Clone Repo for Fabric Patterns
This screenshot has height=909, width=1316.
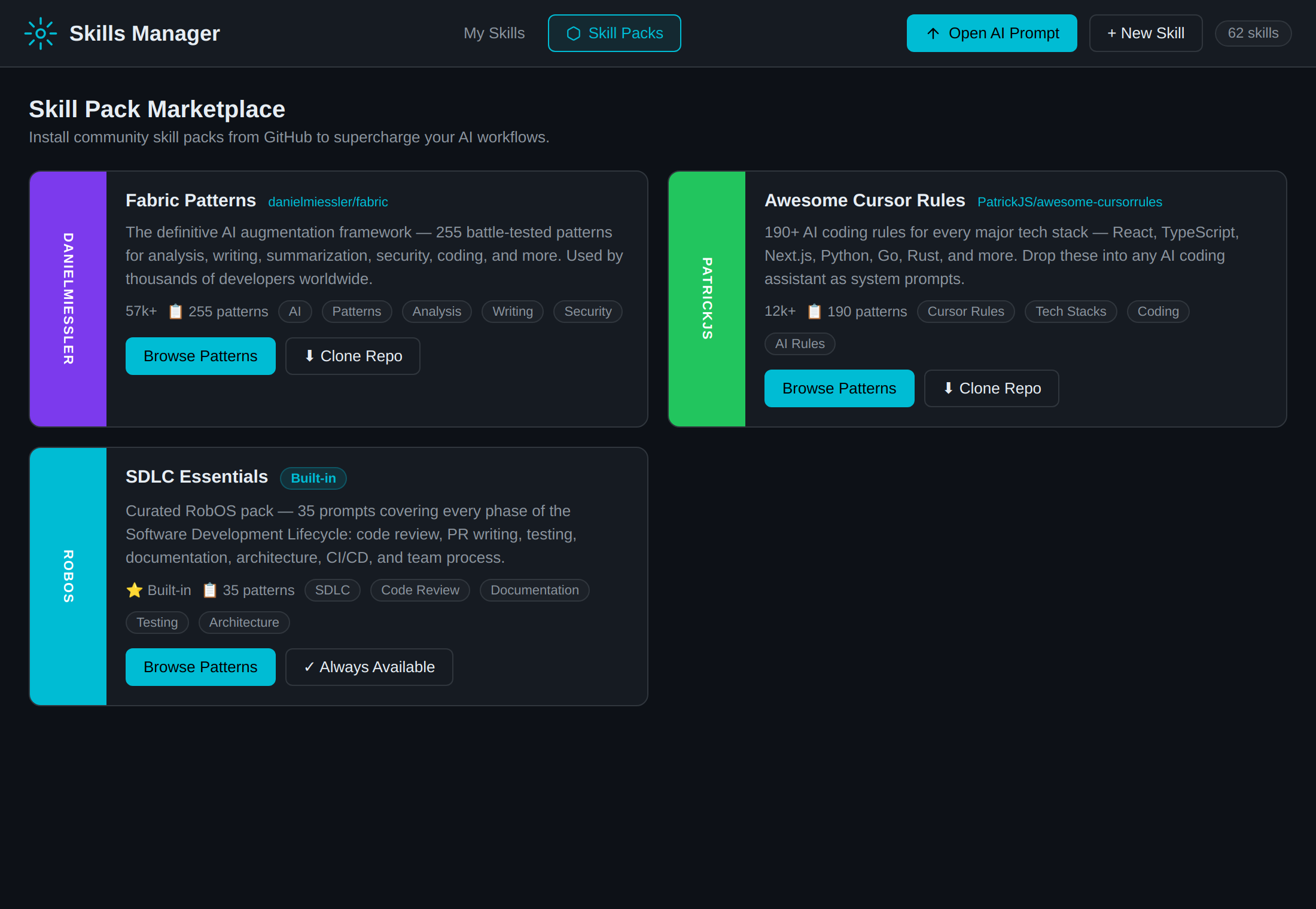click(353, 356)
